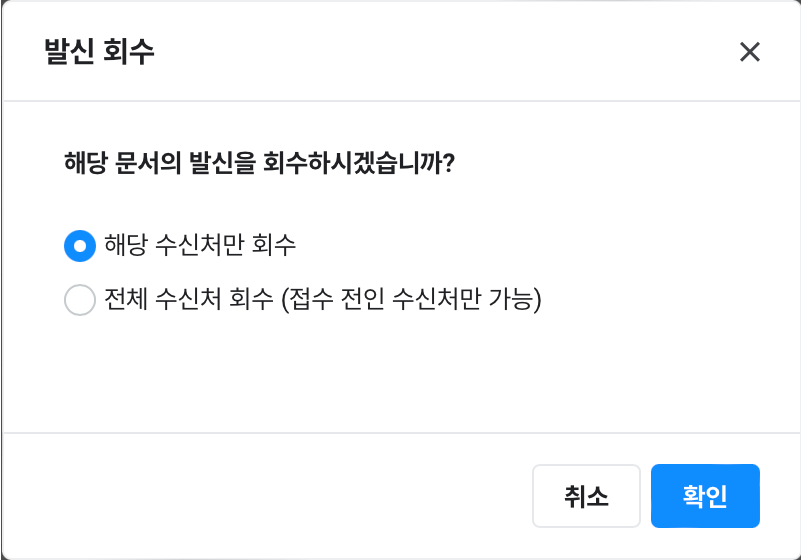Enable recall for all recipients option
Image resolution: width=802 pixels, height=560 pixels.
[x=80, y=300]
